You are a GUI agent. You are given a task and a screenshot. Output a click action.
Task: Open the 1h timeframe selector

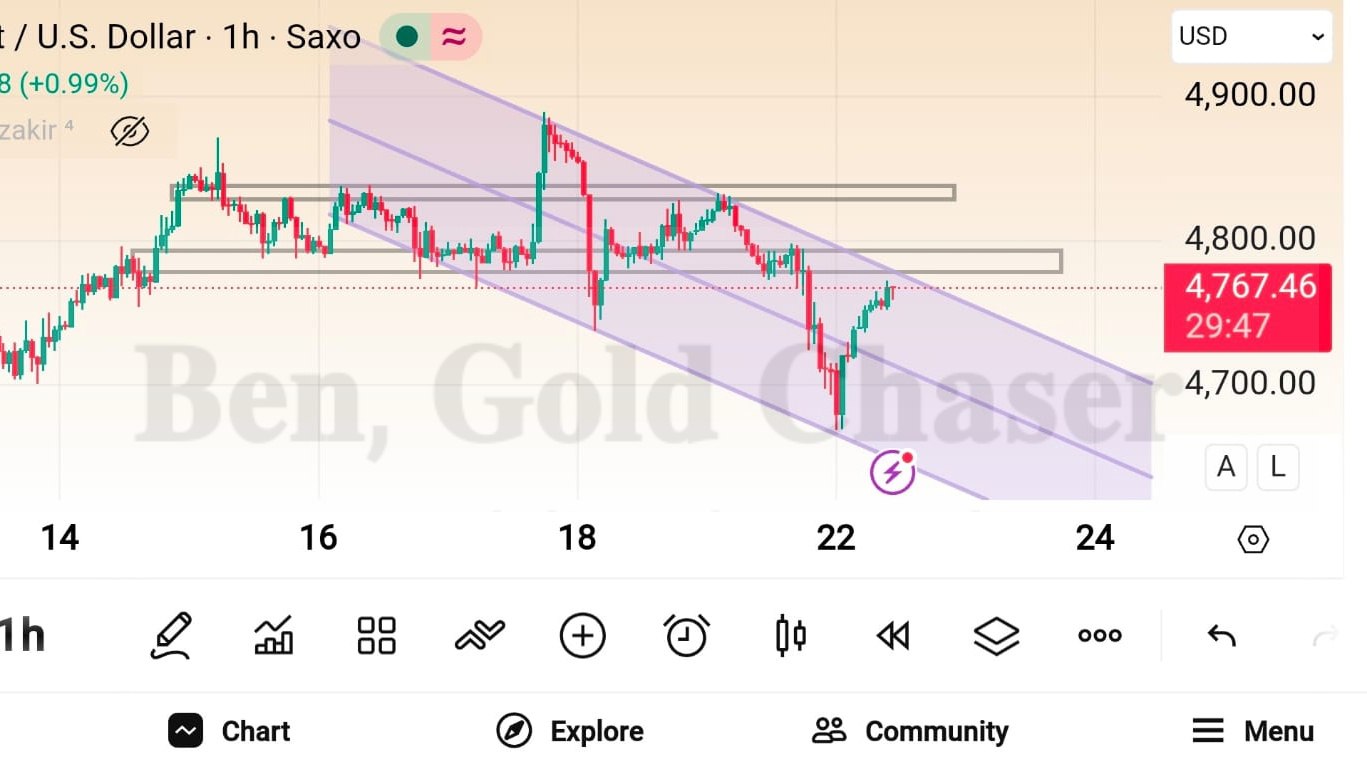pos(22,635)
